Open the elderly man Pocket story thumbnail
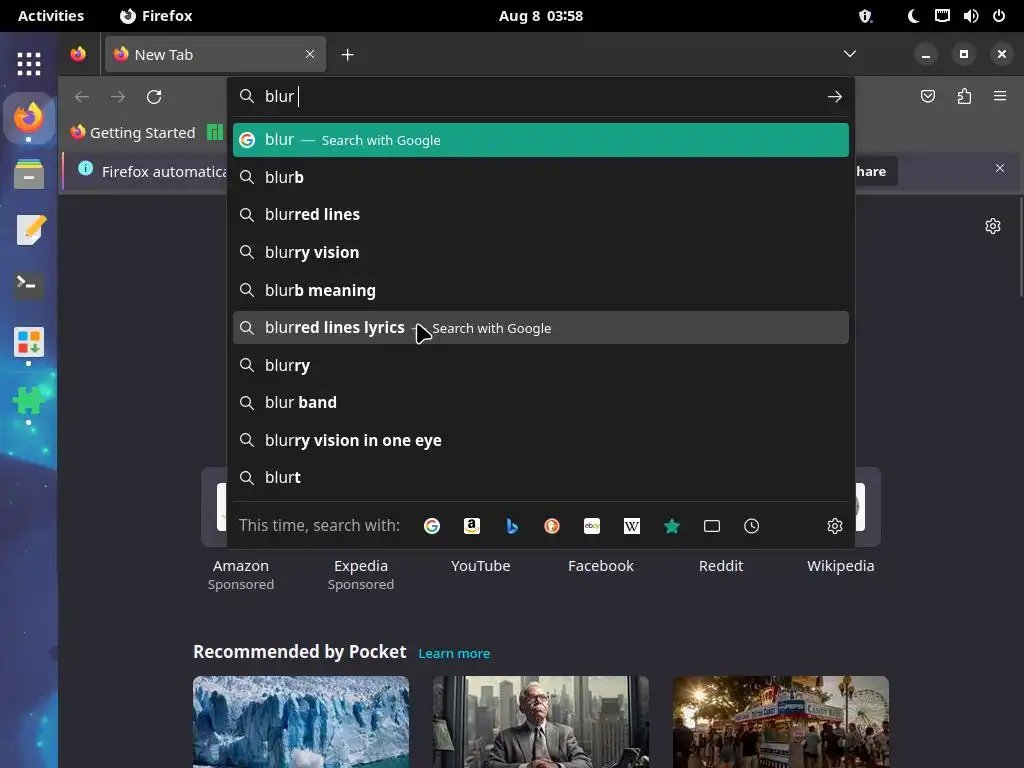The image size is (1024, 768). (x=541, y=722)
